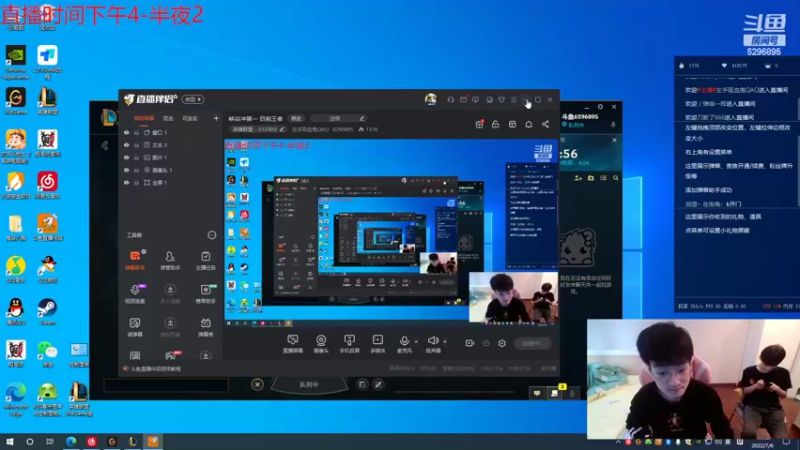Click the microphone icon in bottom toolbar
Image resolution: width=800 pixels, height=450 pixels.
[404, 340]
